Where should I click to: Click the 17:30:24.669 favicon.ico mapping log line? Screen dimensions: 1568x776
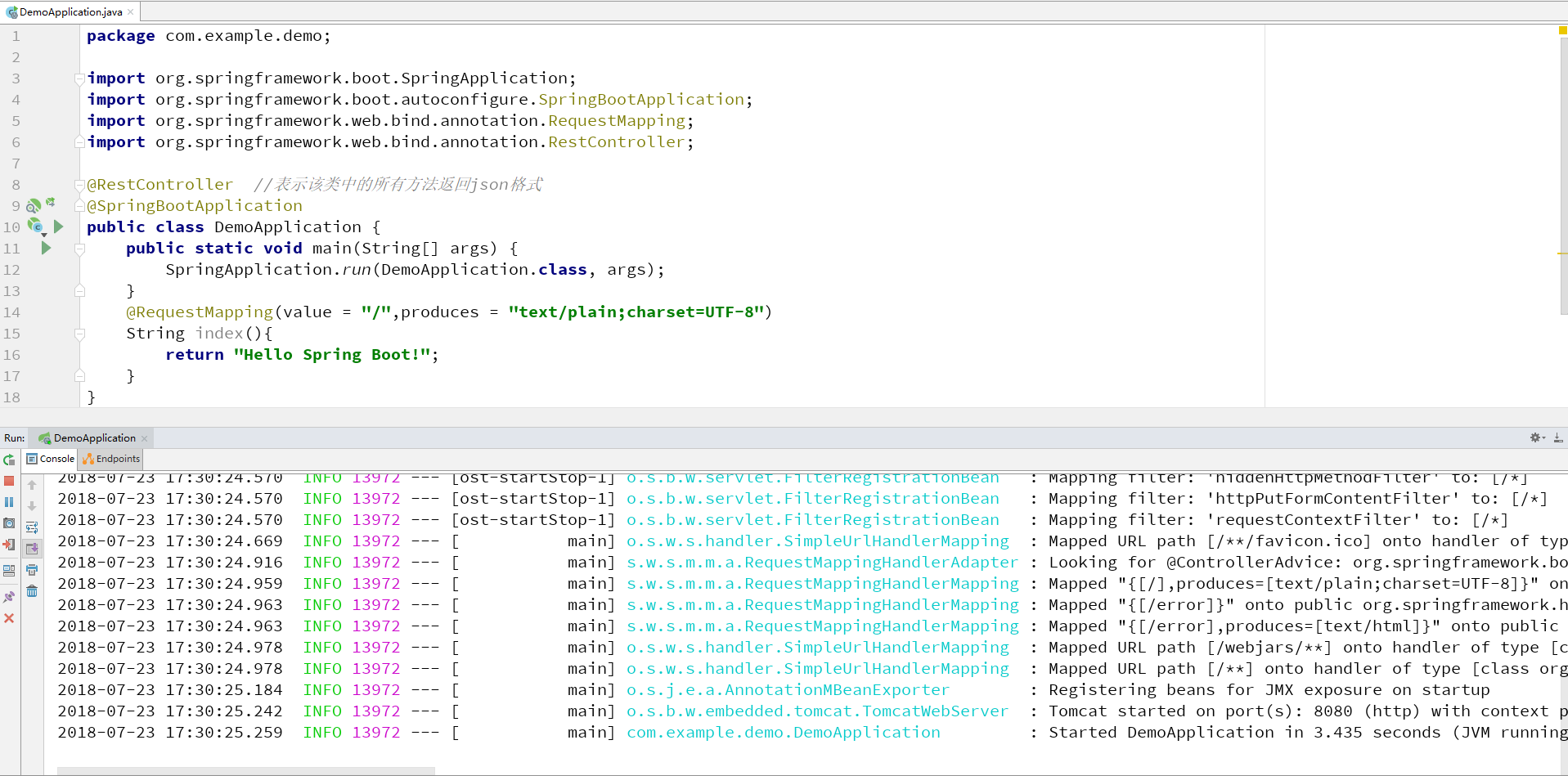coord(812,541)
